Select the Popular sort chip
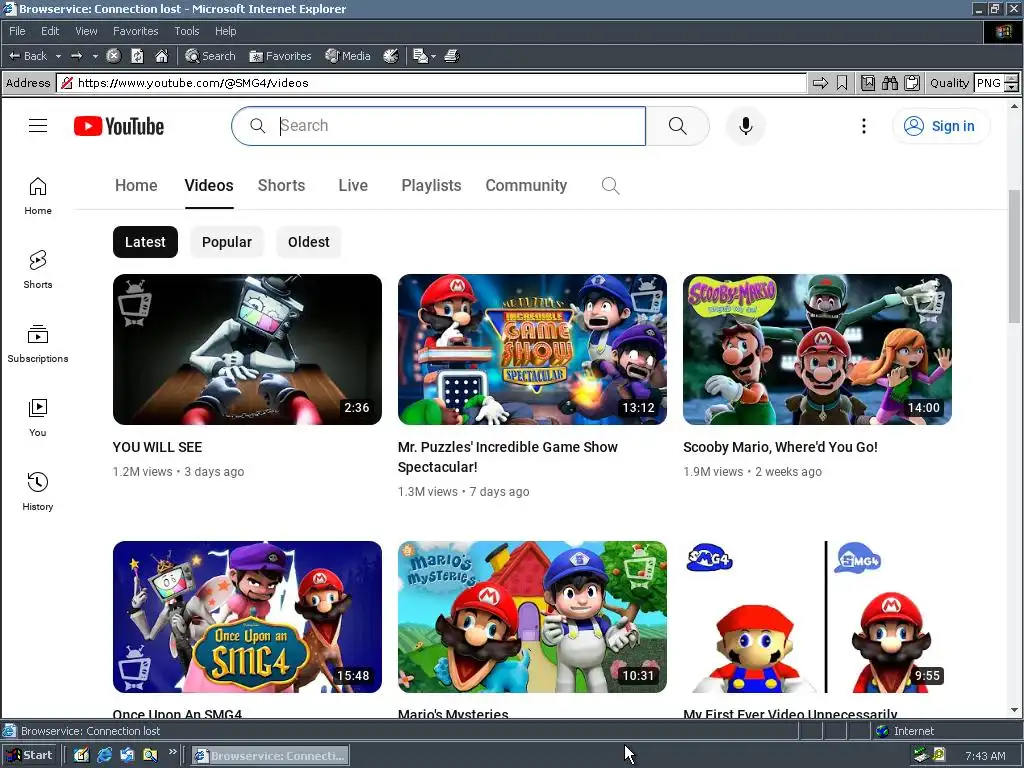 point(227,242)
